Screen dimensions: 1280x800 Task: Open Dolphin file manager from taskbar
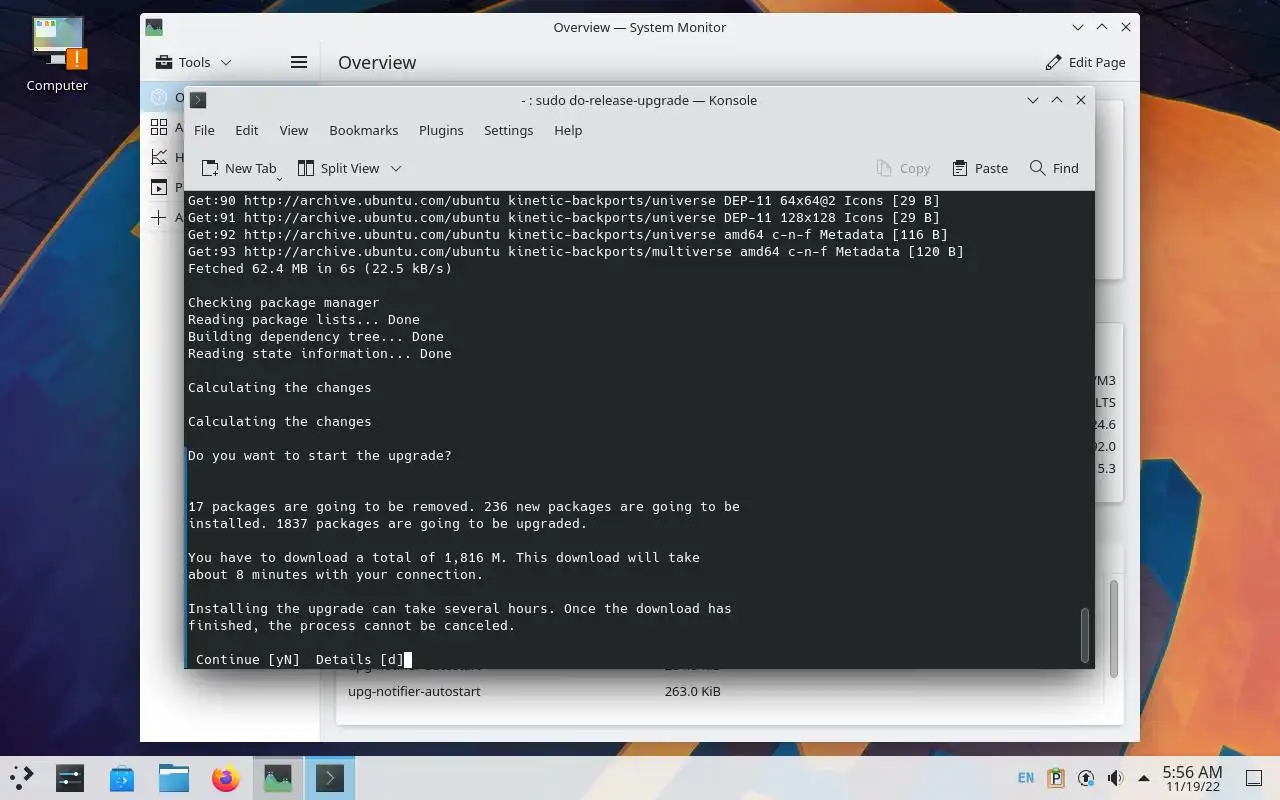click(x=174, y=777)
